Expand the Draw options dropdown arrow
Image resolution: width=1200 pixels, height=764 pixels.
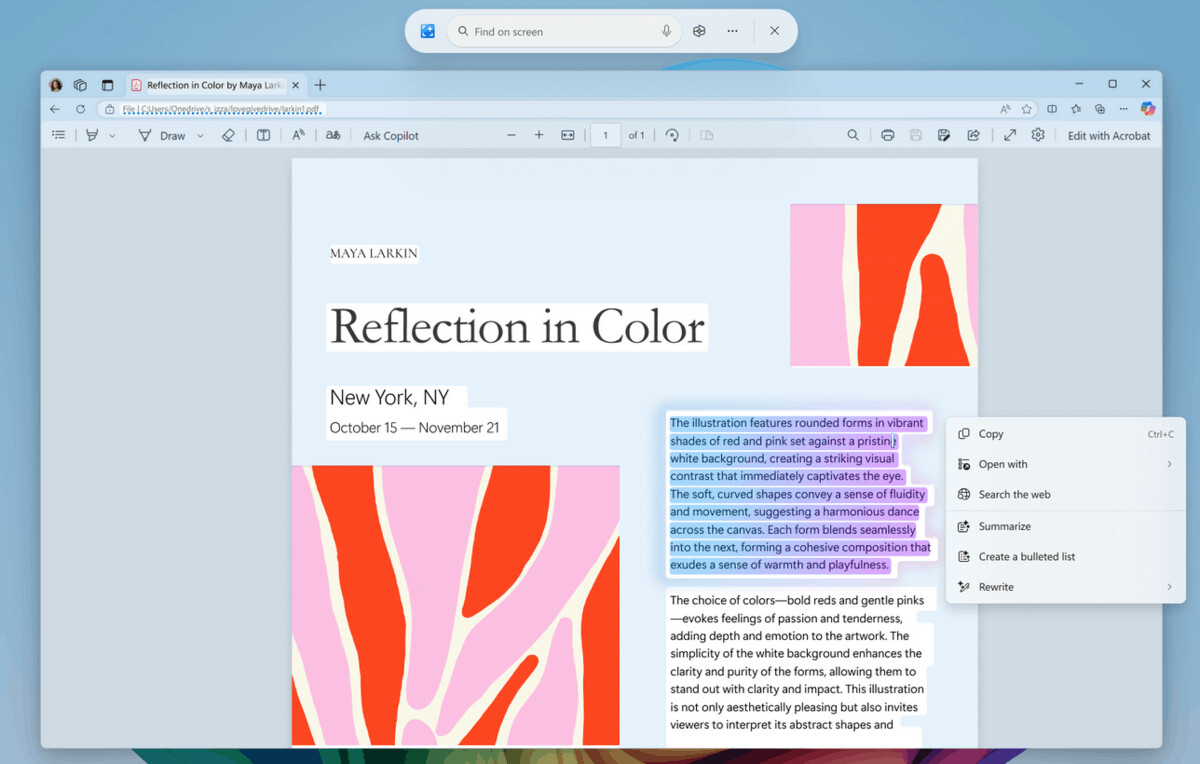click(x=200, y=136)
